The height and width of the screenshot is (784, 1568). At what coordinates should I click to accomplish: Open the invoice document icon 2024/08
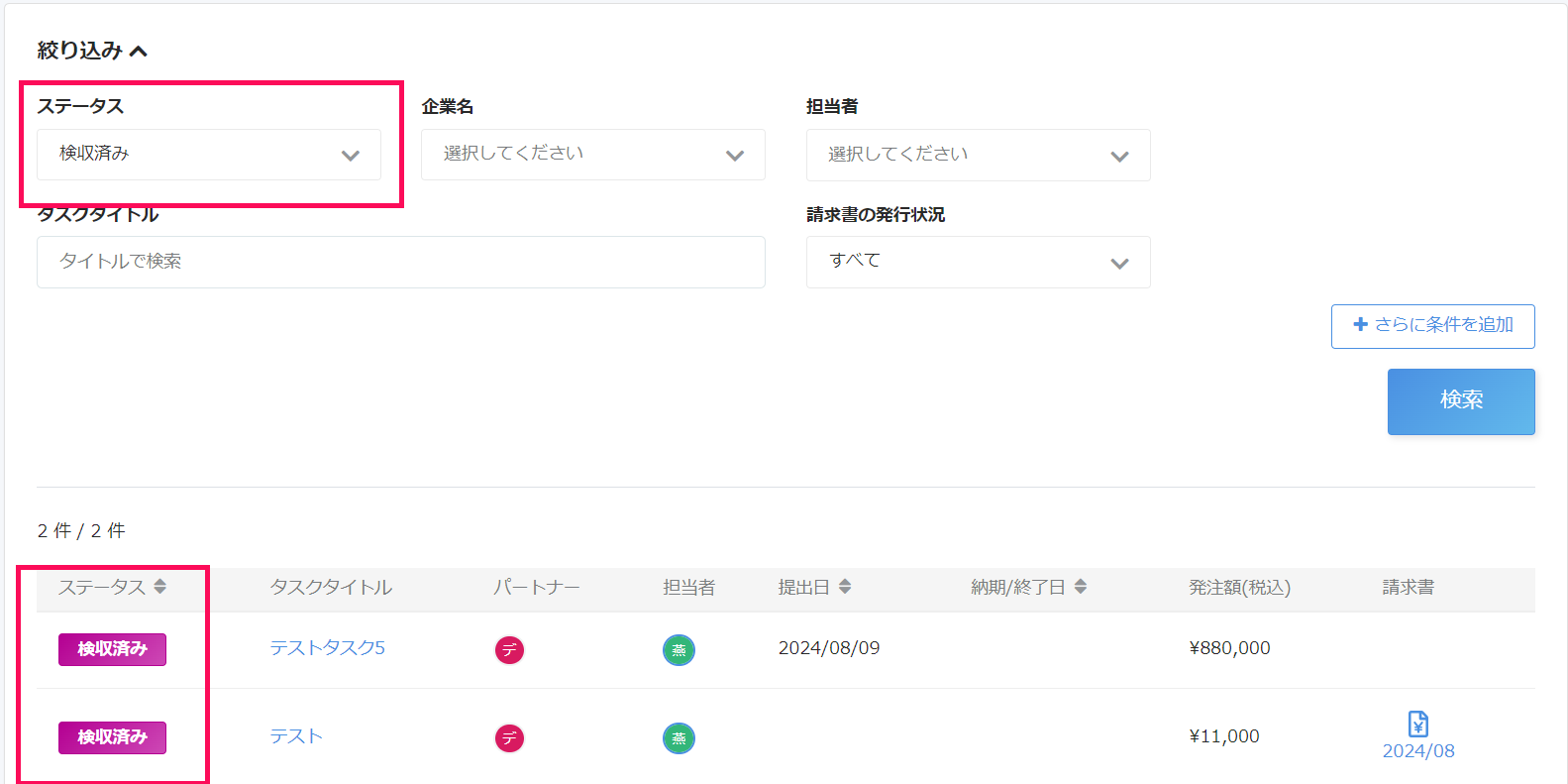click(1418, 724)
